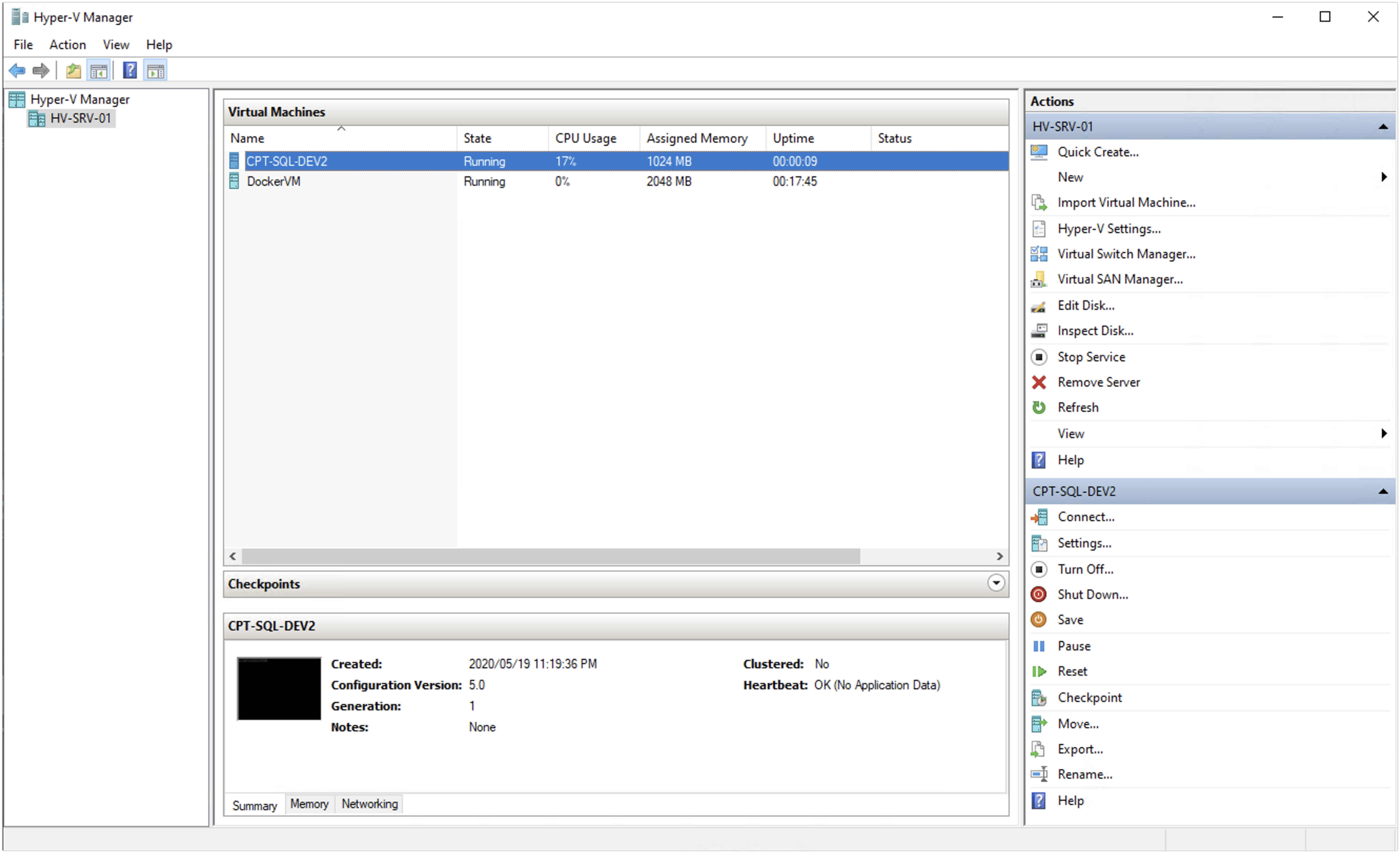Sort by the Assigned Memory column header
1400x853 pixels.
[703, 138]
